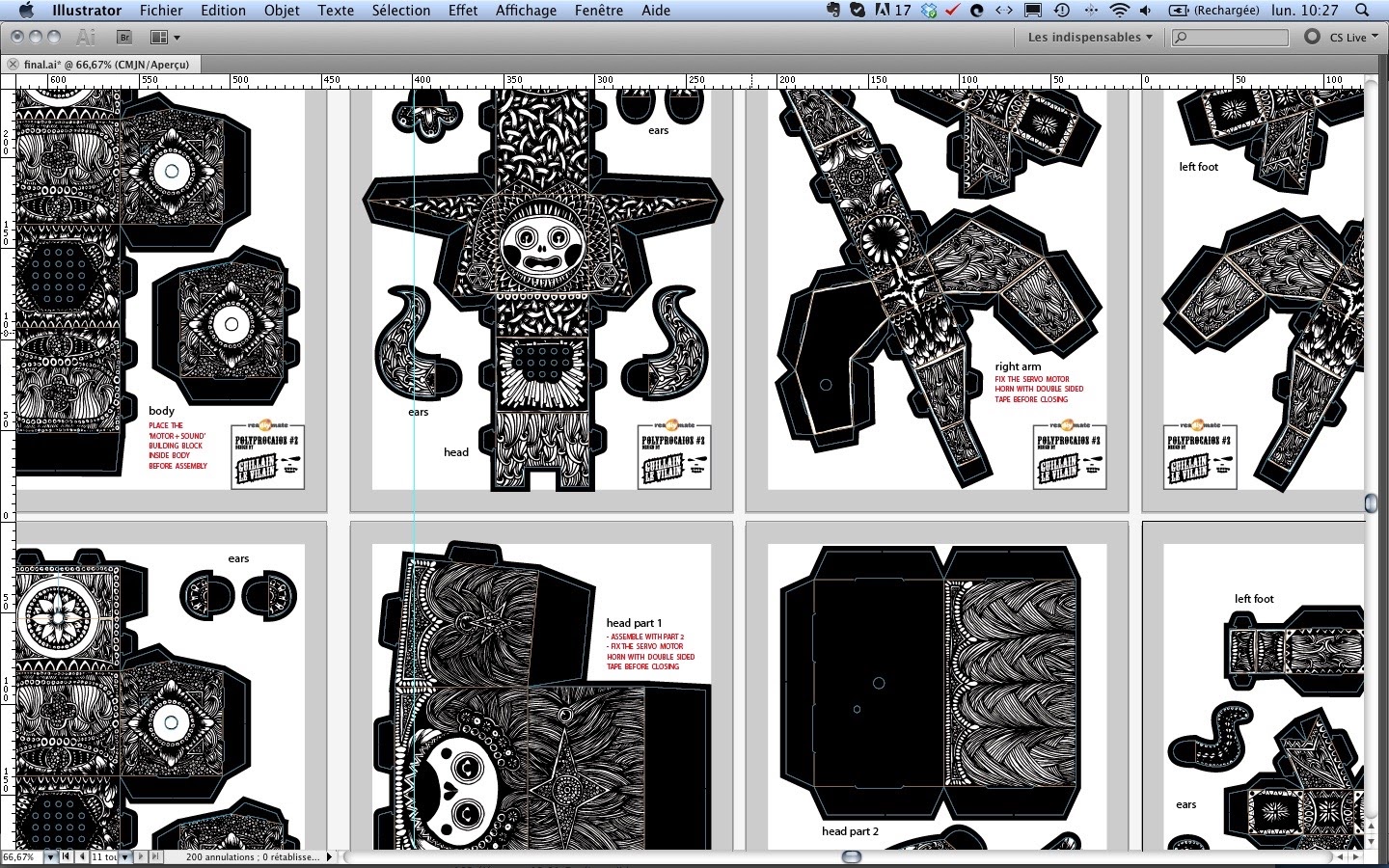Expand the status bar options arrow
Screen dimensions: 1389x868
click(x=329, y=856)
